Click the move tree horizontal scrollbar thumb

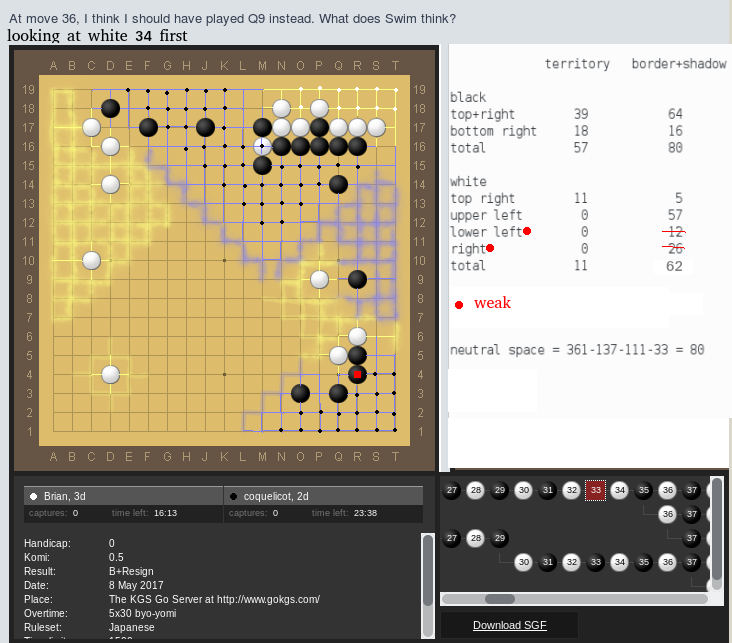tap(500, 599)
